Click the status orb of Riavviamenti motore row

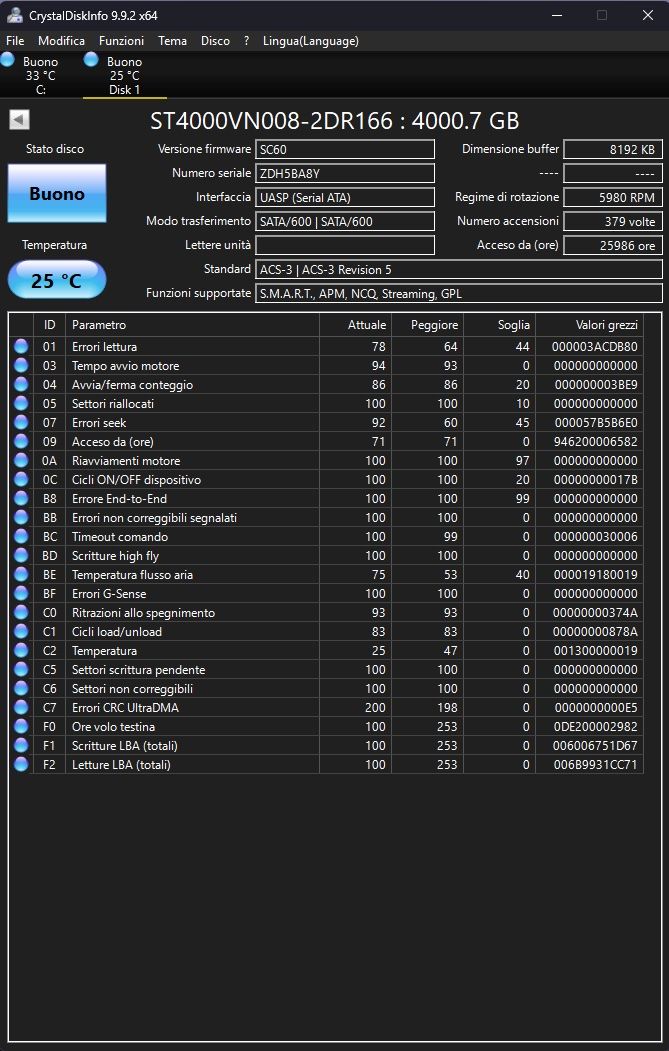coord(21,460)
